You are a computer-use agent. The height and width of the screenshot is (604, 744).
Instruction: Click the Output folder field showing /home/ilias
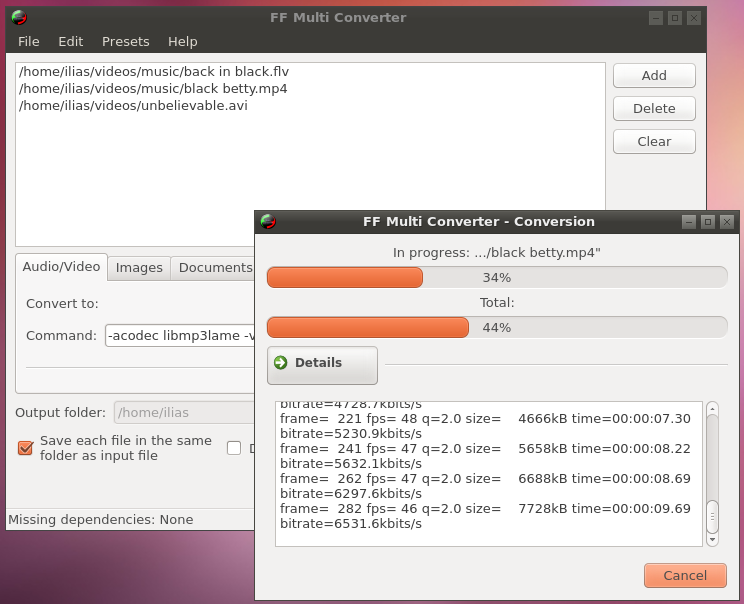click(184, 412)
